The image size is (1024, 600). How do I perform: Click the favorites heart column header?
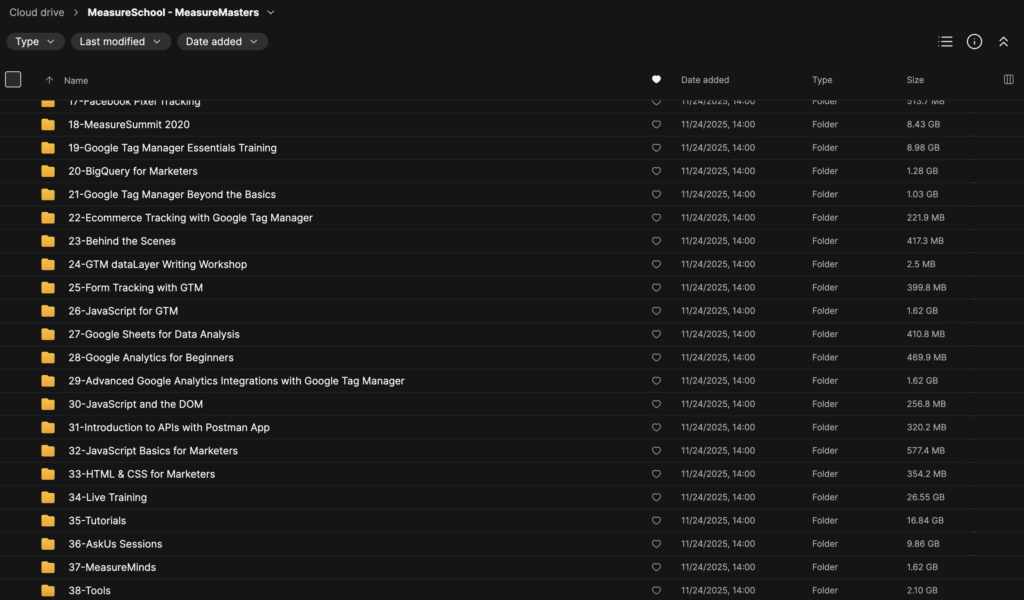click(656, 80)
